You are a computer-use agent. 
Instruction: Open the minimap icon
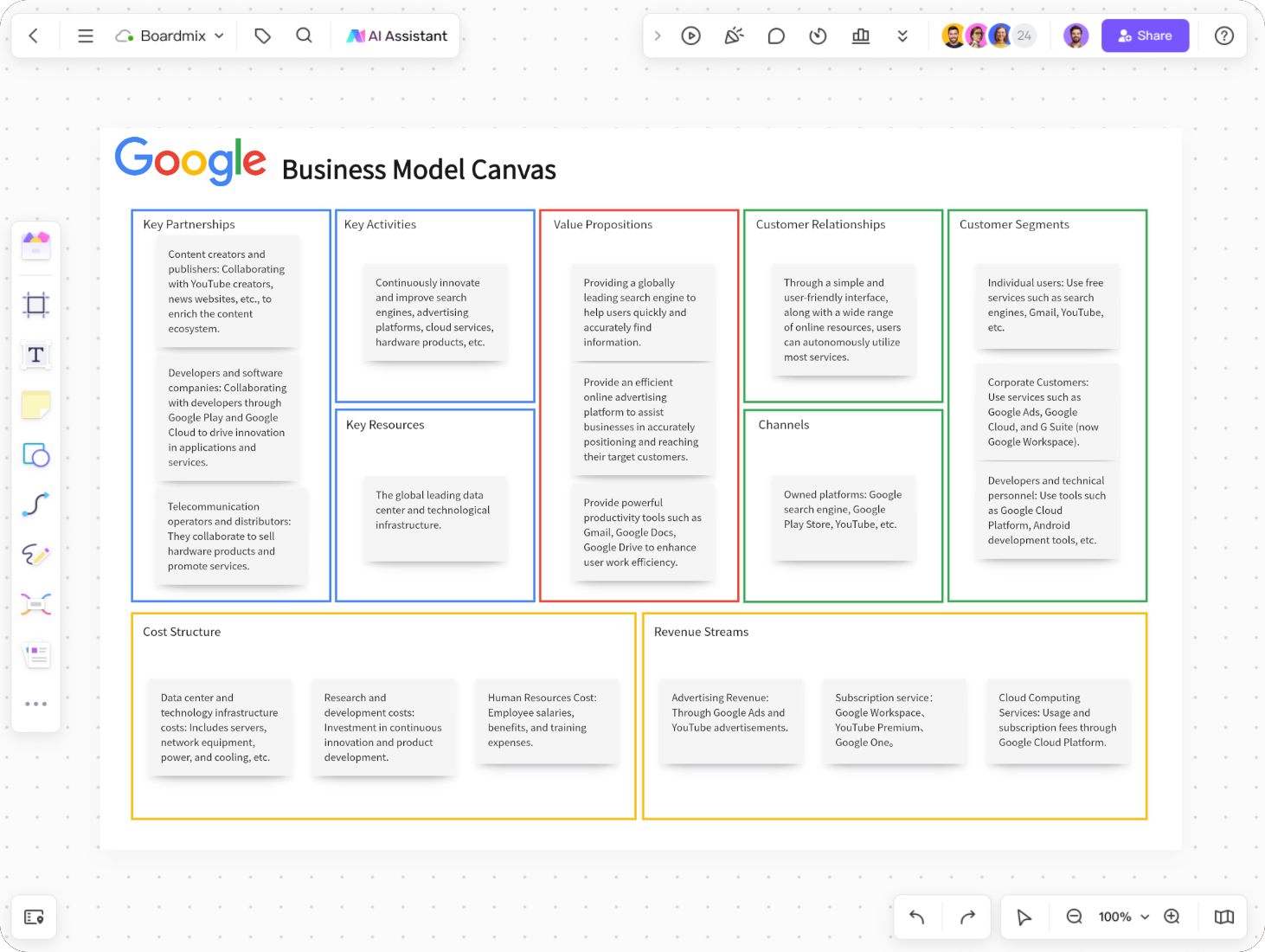click(x=1223, y=917)
